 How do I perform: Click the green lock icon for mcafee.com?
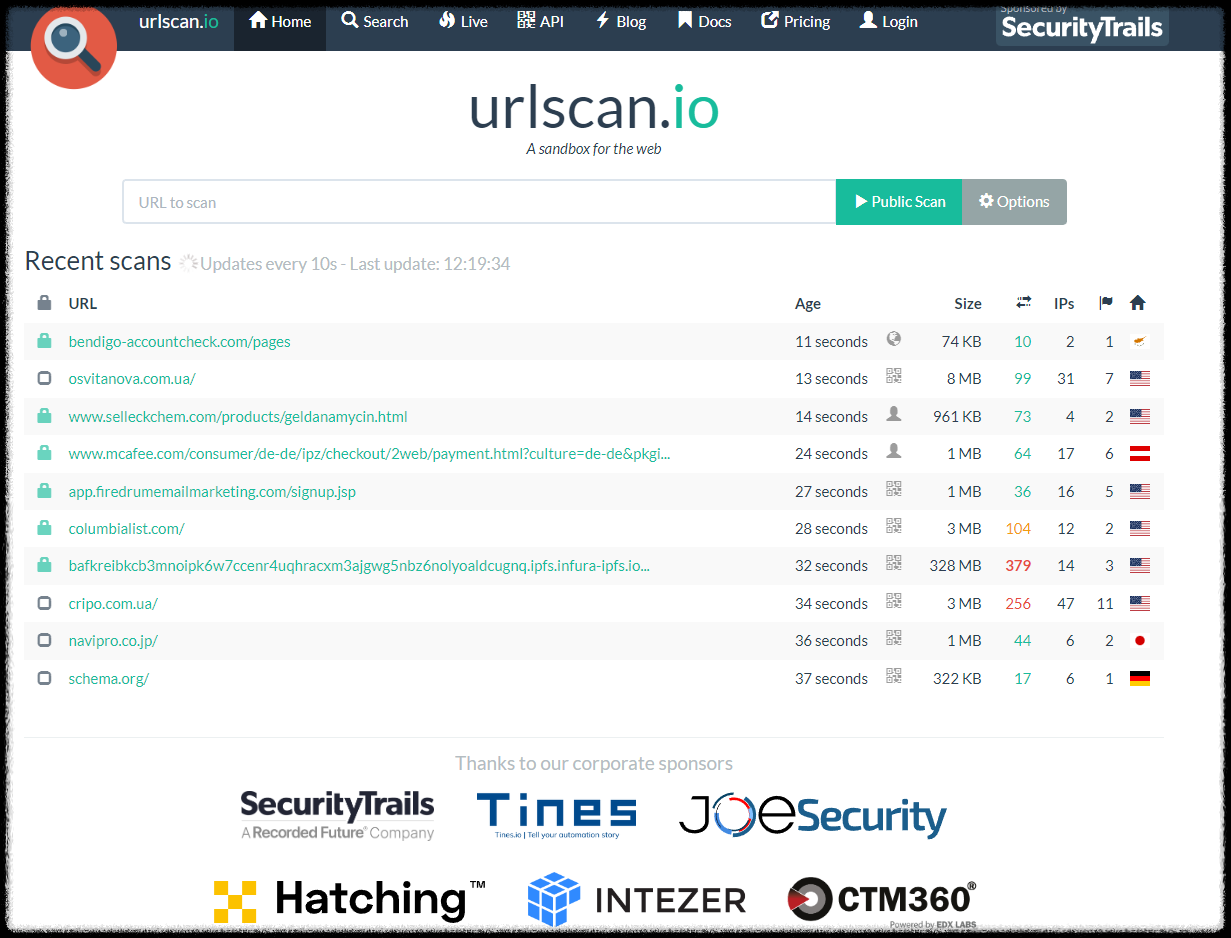point(44,453)
